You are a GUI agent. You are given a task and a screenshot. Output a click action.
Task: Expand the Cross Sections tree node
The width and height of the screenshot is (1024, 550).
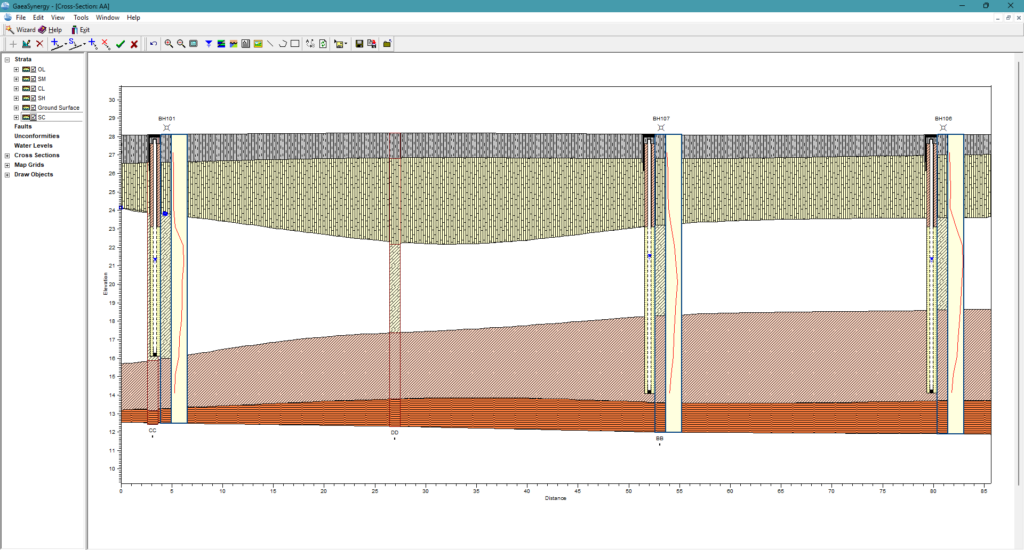tap(8, 156)
